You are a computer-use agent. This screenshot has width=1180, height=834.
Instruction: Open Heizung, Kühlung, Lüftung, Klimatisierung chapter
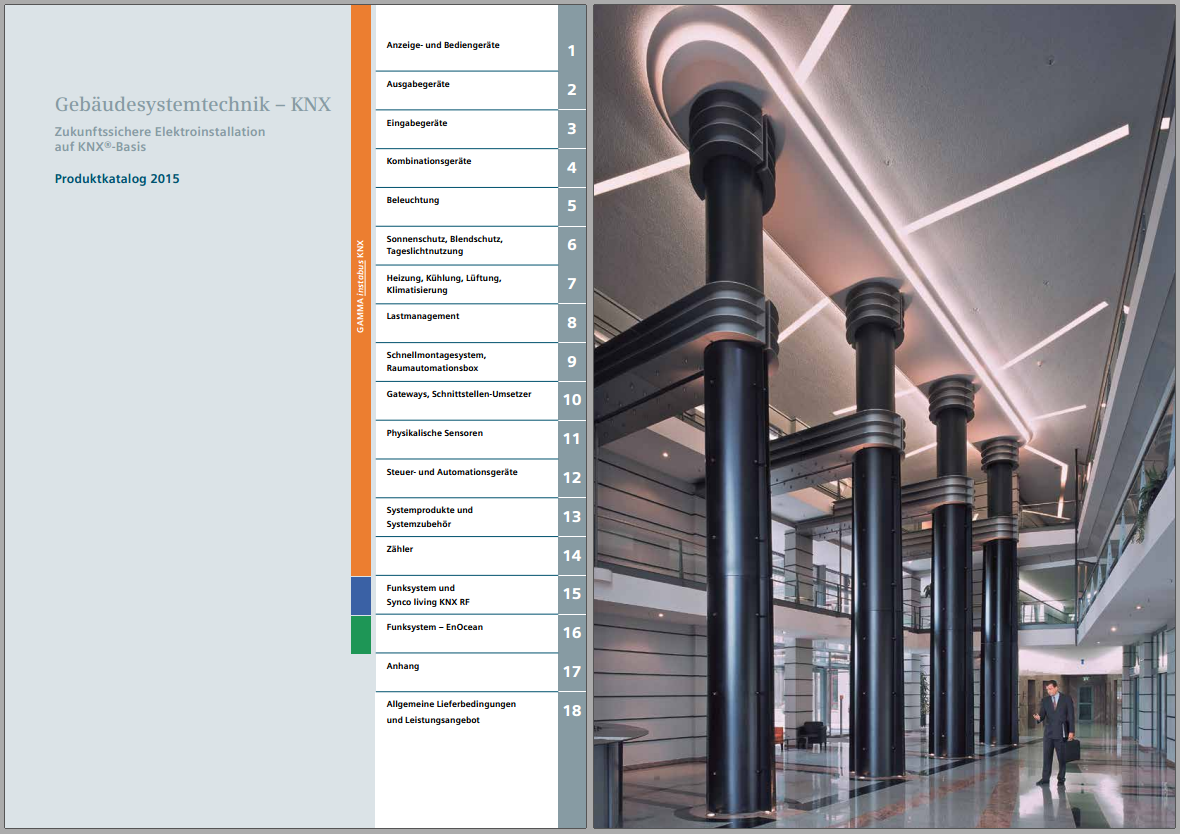444,284
